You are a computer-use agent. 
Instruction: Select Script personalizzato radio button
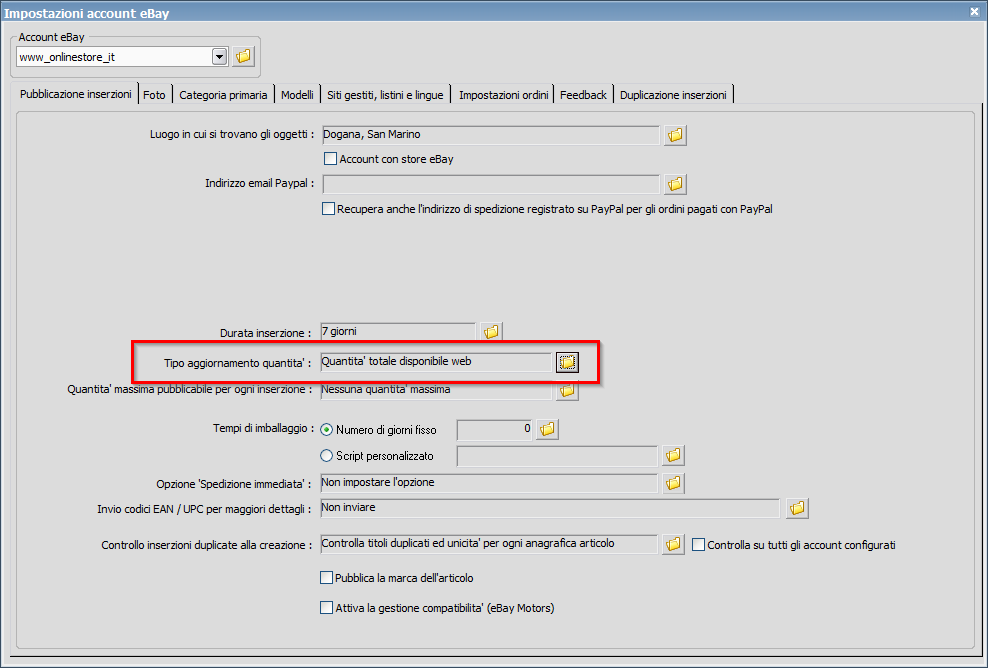coord(326,455)
